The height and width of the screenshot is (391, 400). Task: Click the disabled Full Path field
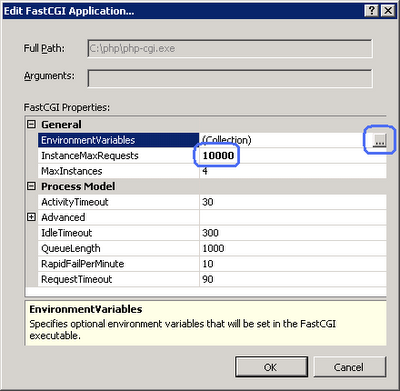pyautogui.click(x=230, y=49)
